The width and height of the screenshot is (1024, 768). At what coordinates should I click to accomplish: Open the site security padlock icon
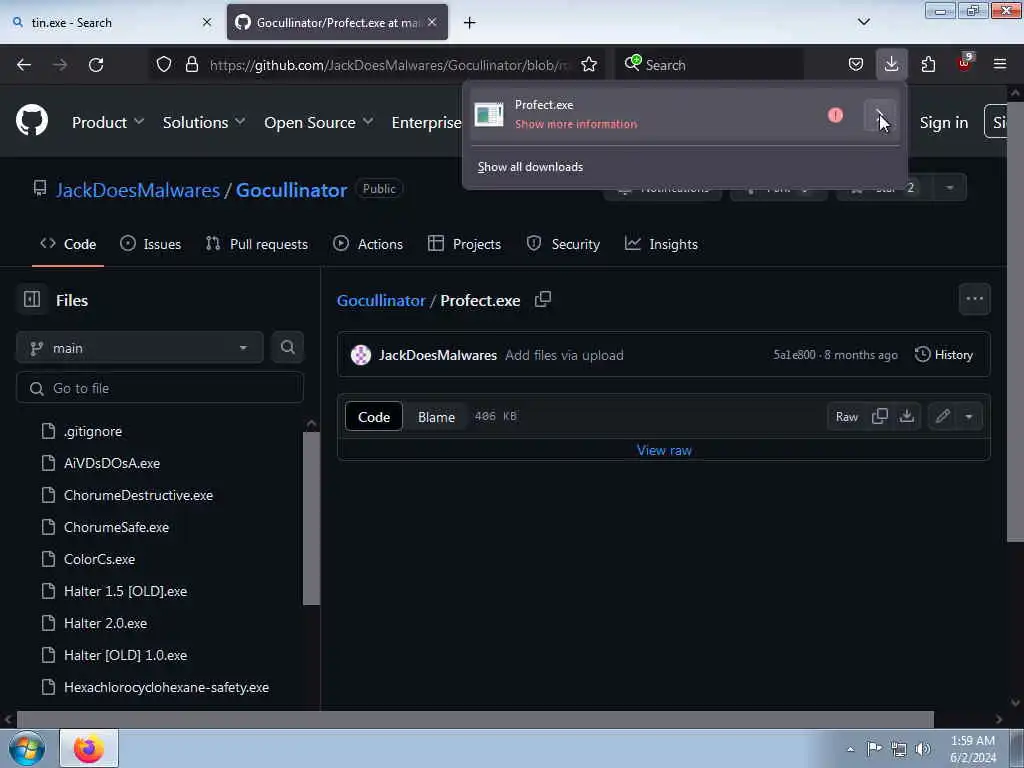pos(191,65)
